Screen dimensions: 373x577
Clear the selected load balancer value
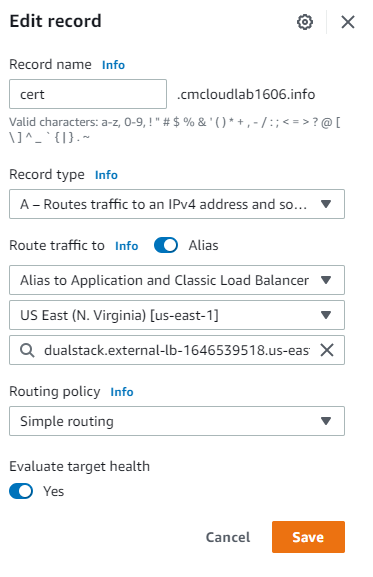(x=327, y=350)
